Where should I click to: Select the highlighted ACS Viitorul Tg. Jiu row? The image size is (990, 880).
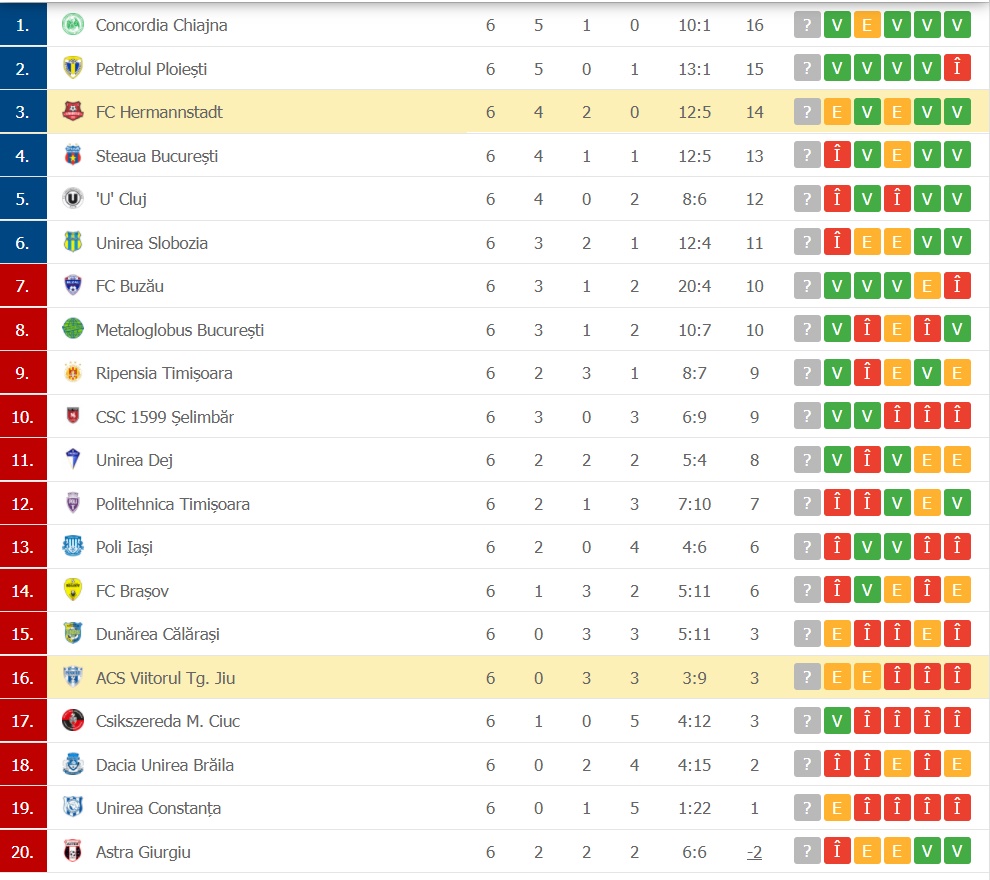click(x=518, y=677)
